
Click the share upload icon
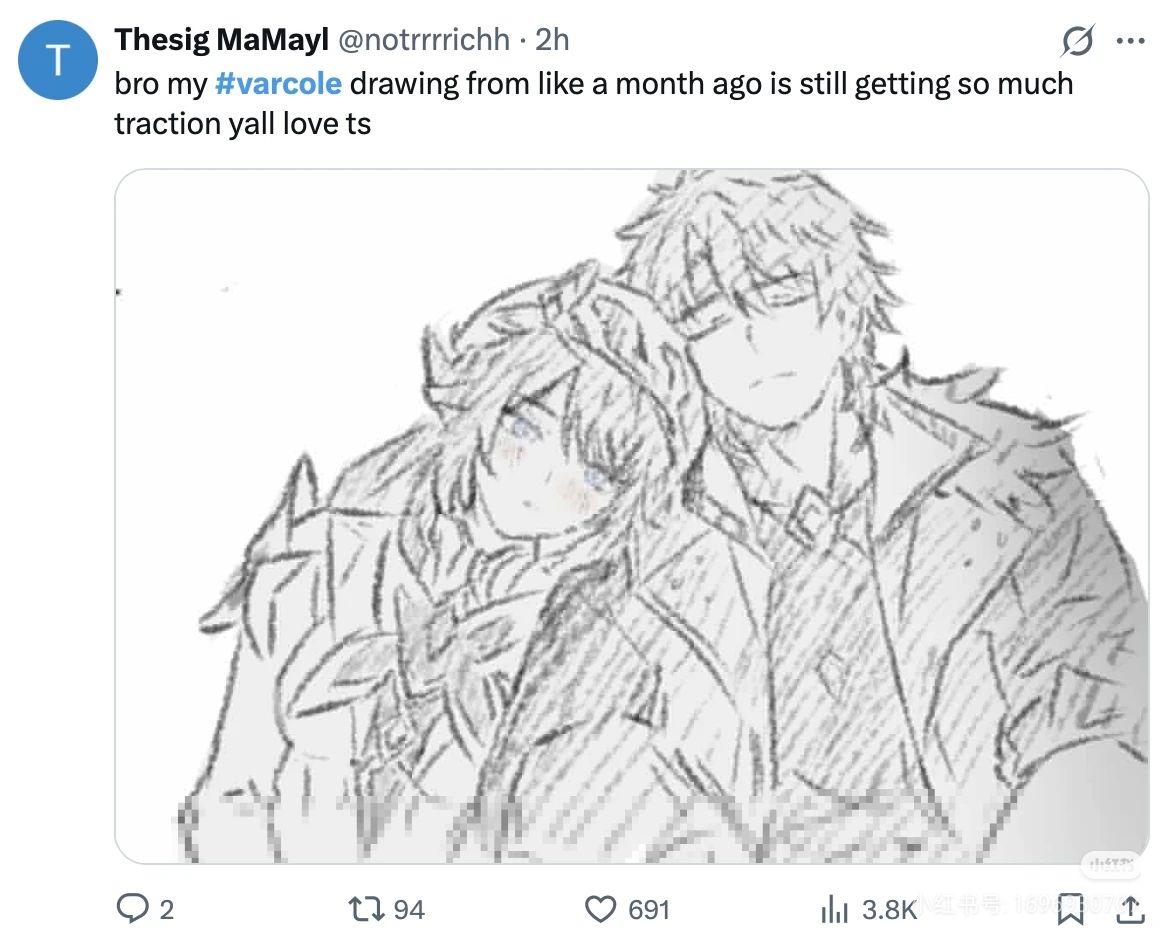point(1131,908)
